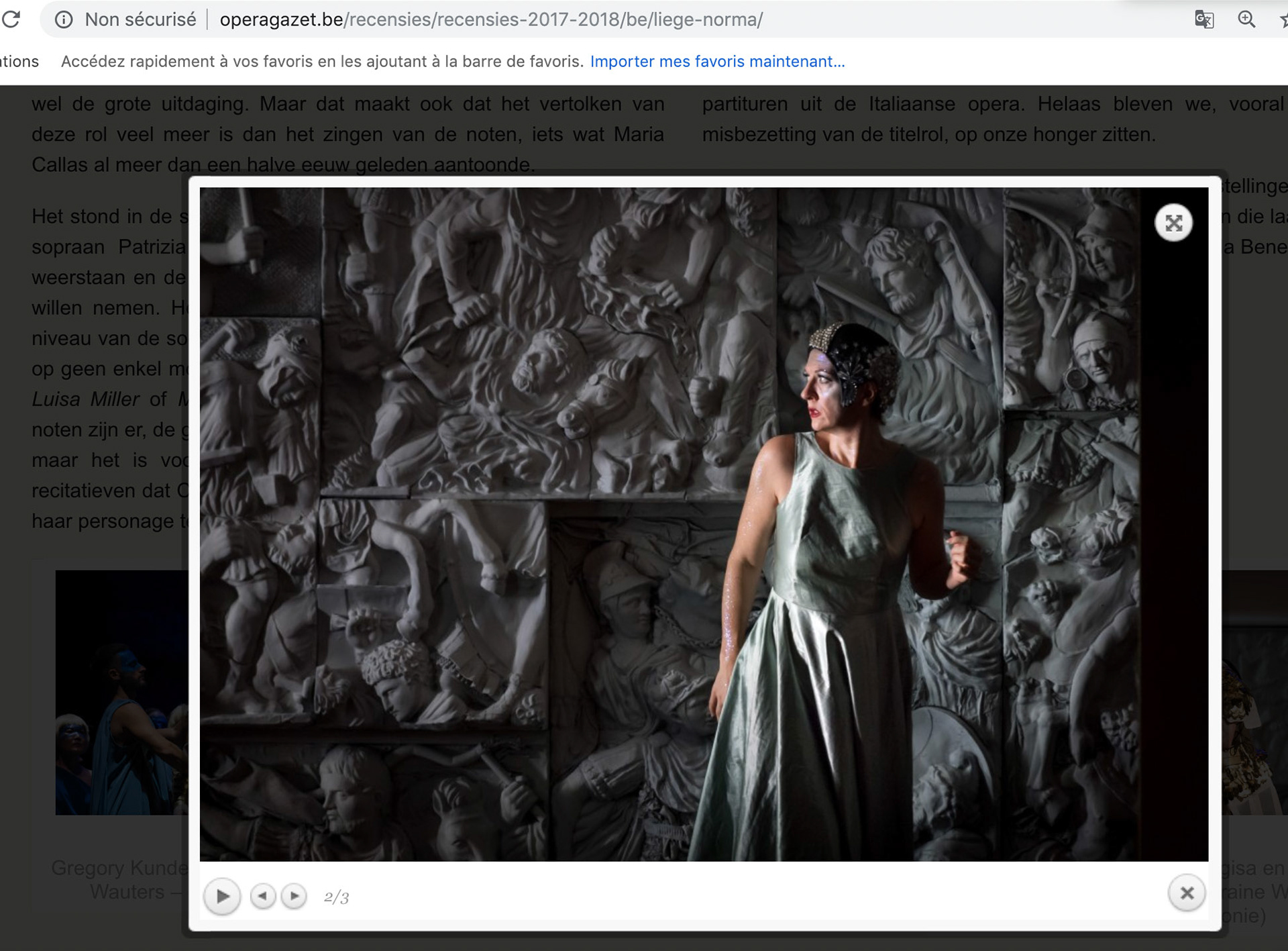This screenshot has width=1288, height=951.
Task: Start the slideshow with the play button
Action: pos(222,896)
